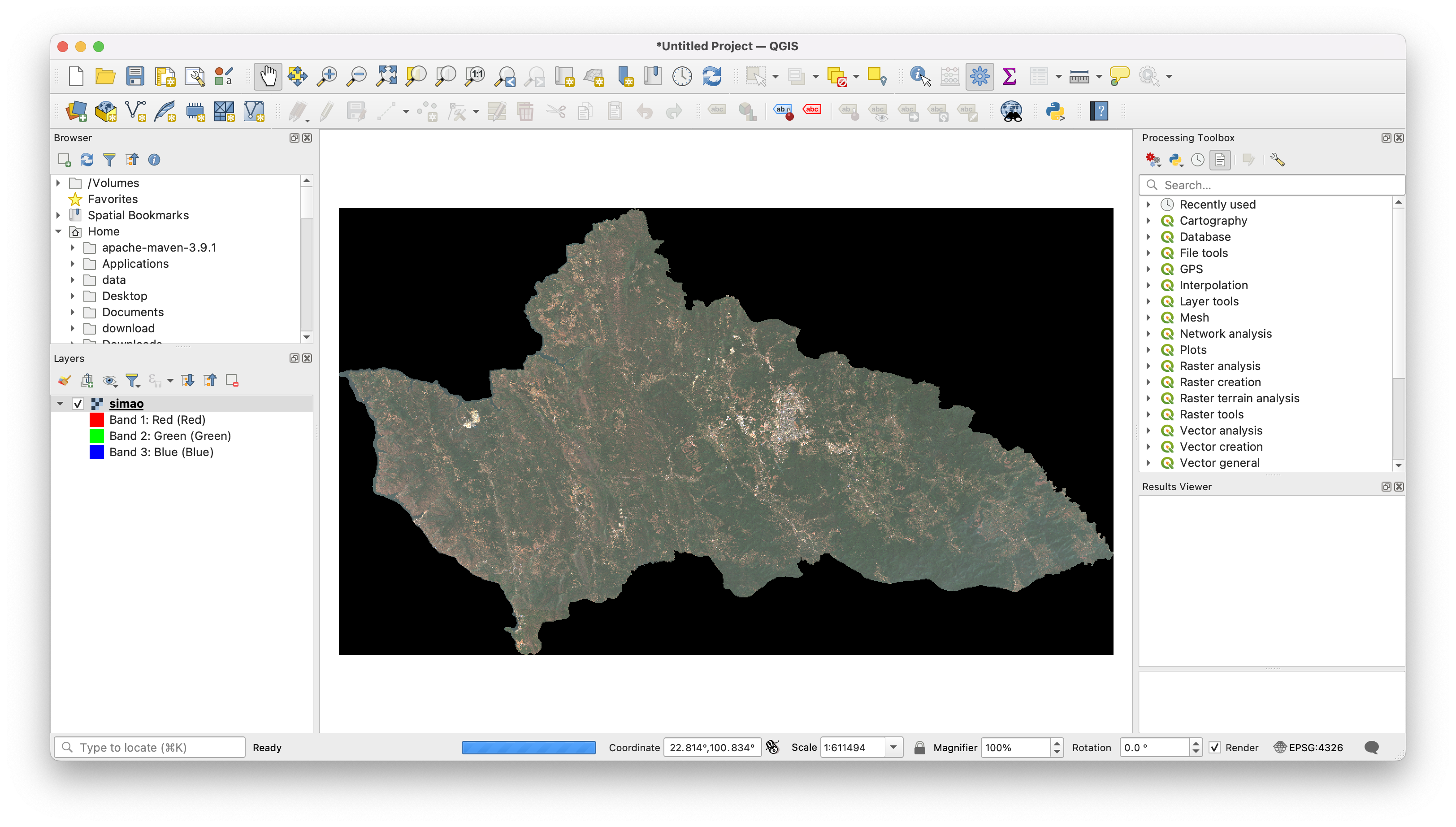This screenshot has height=827, width=1456.
Task: Expand Raster analysis in Processing Toolbox
Action: click(x=1148, y=366)
